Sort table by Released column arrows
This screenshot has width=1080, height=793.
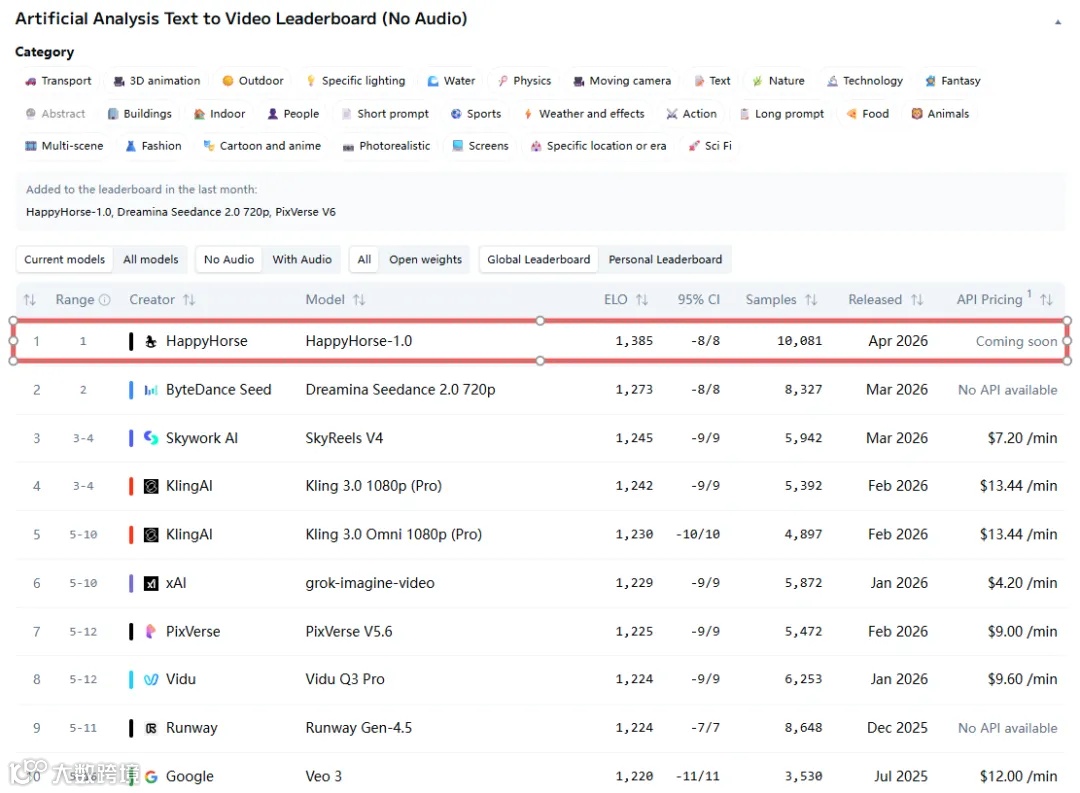click(917, 300)
